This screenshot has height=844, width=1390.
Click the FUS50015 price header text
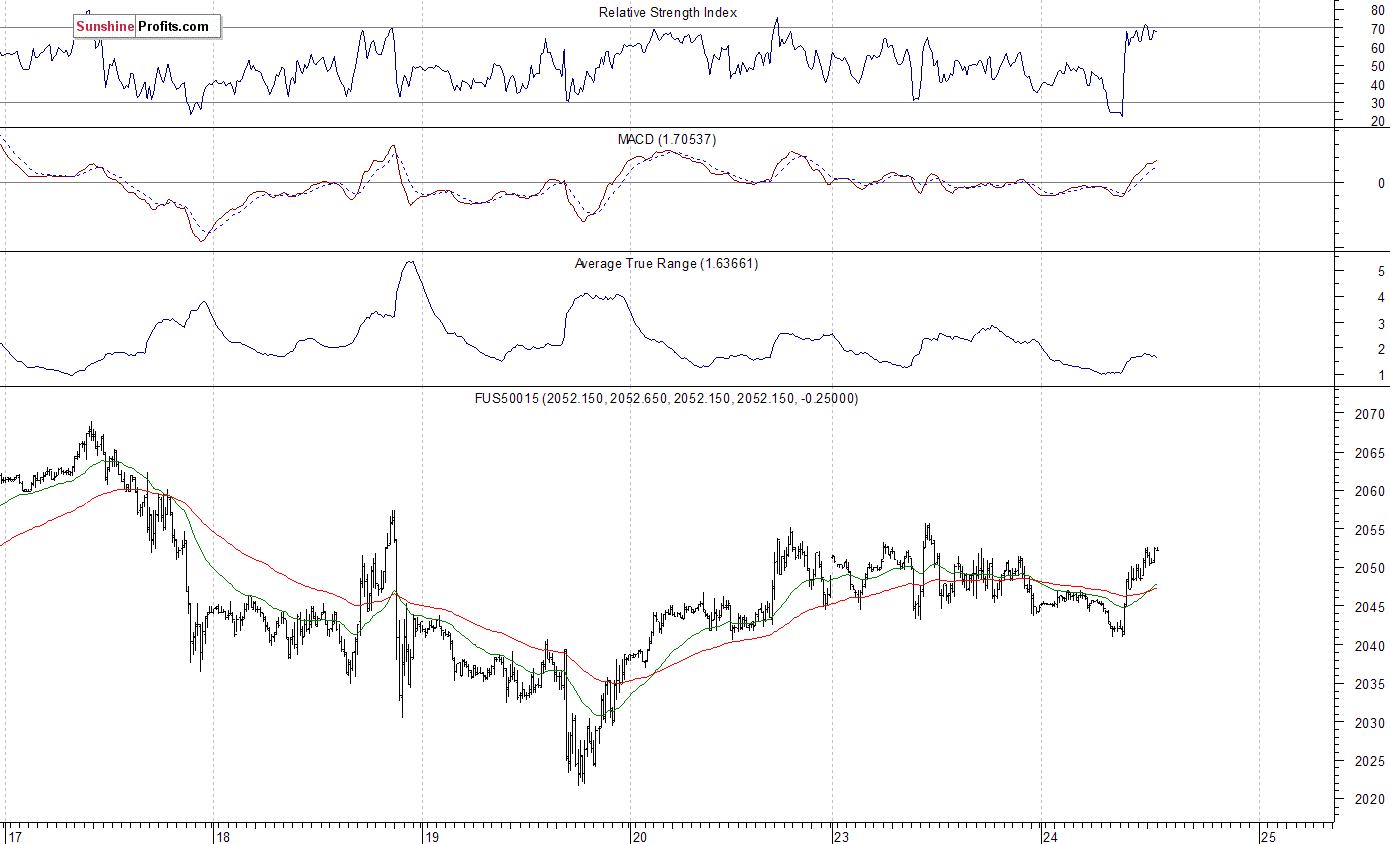(x=666, y=398)
